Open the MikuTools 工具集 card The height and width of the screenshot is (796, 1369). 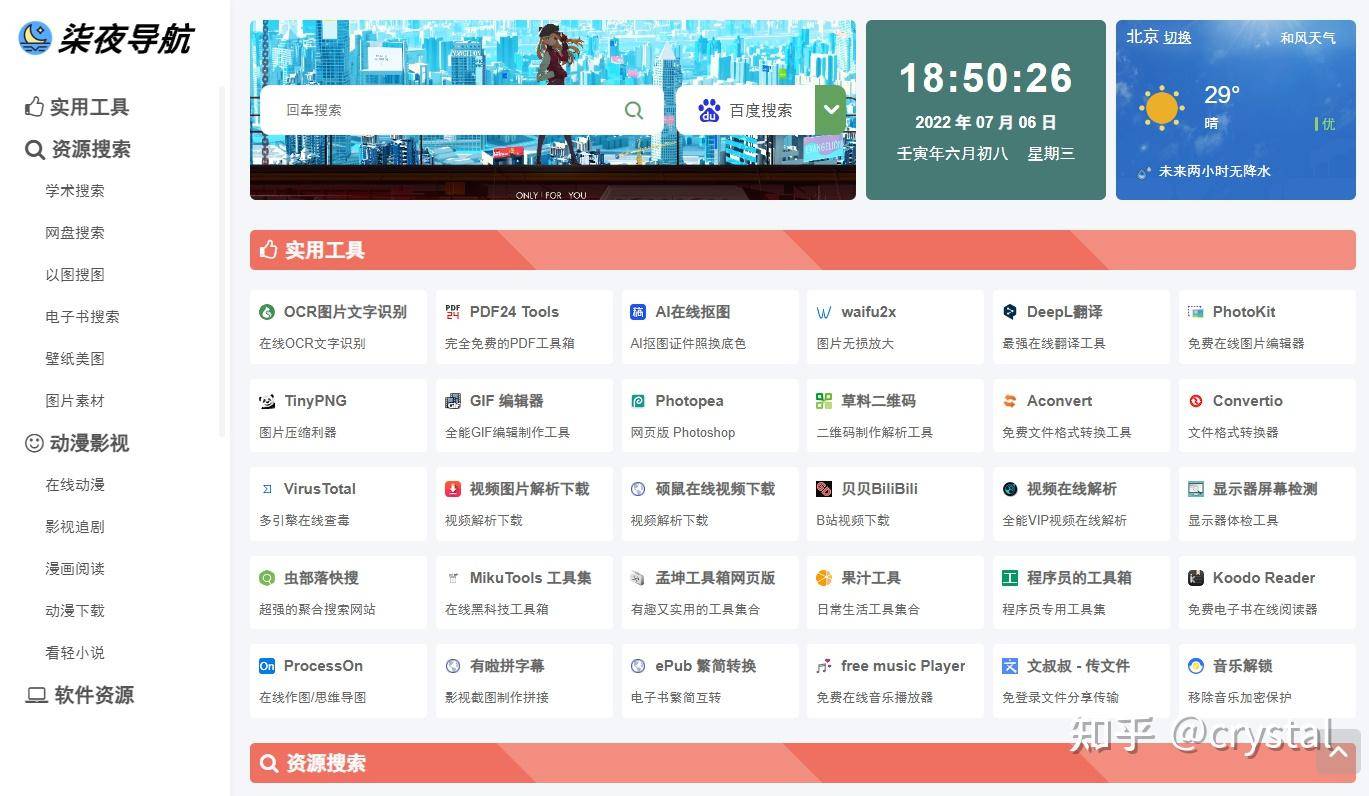coord(524,592)
